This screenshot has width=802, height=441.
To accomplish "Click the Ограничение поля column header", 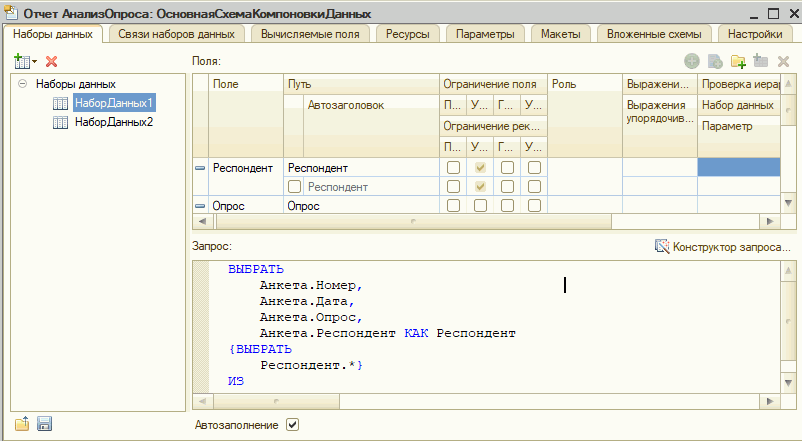I will point(494,84).
